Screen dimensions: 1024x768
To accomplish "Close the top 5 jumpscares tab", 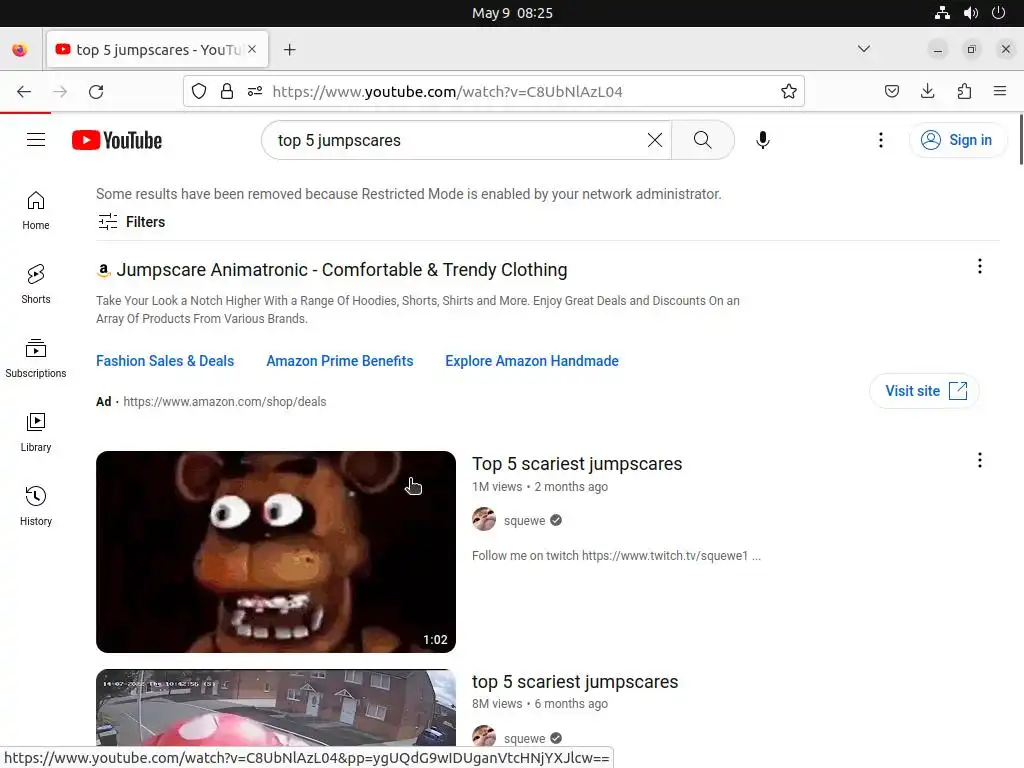I will [252, 50].
